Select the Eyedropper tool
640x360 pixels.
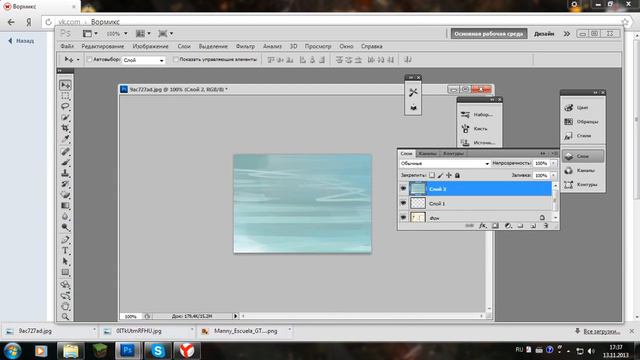pos(65,138)
